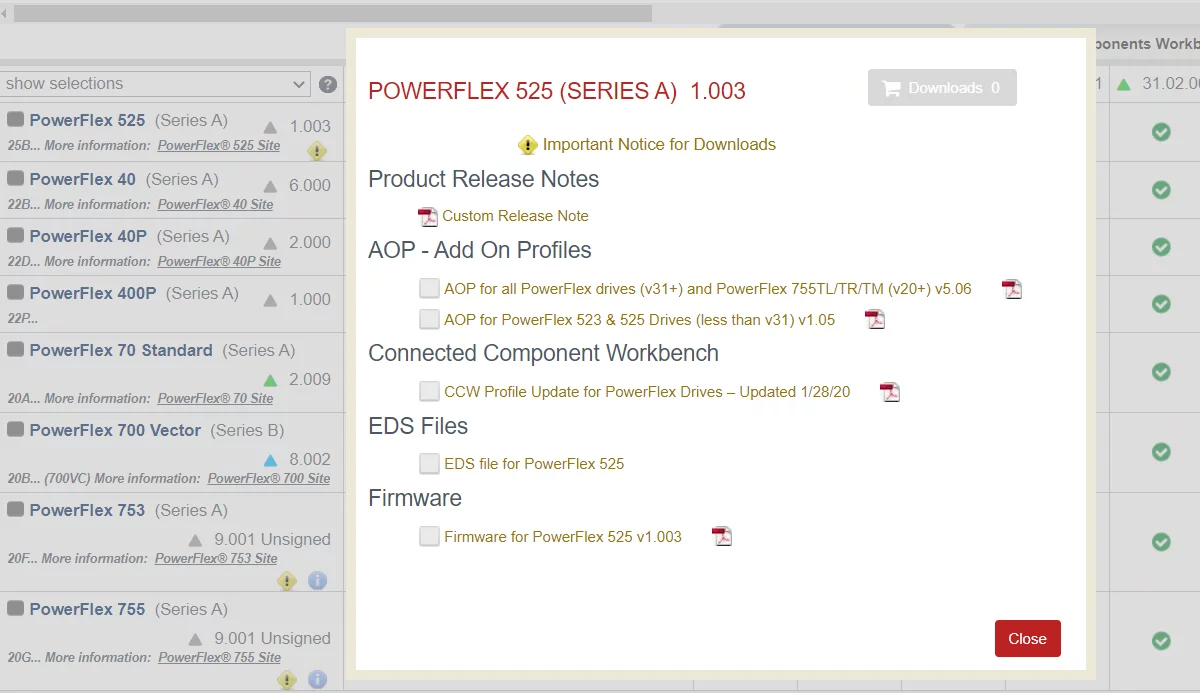Click green checkmark in PowerFlex 700 Vector row
This screenshot has width=1200, height=693.
click(x=1161, y=452)
